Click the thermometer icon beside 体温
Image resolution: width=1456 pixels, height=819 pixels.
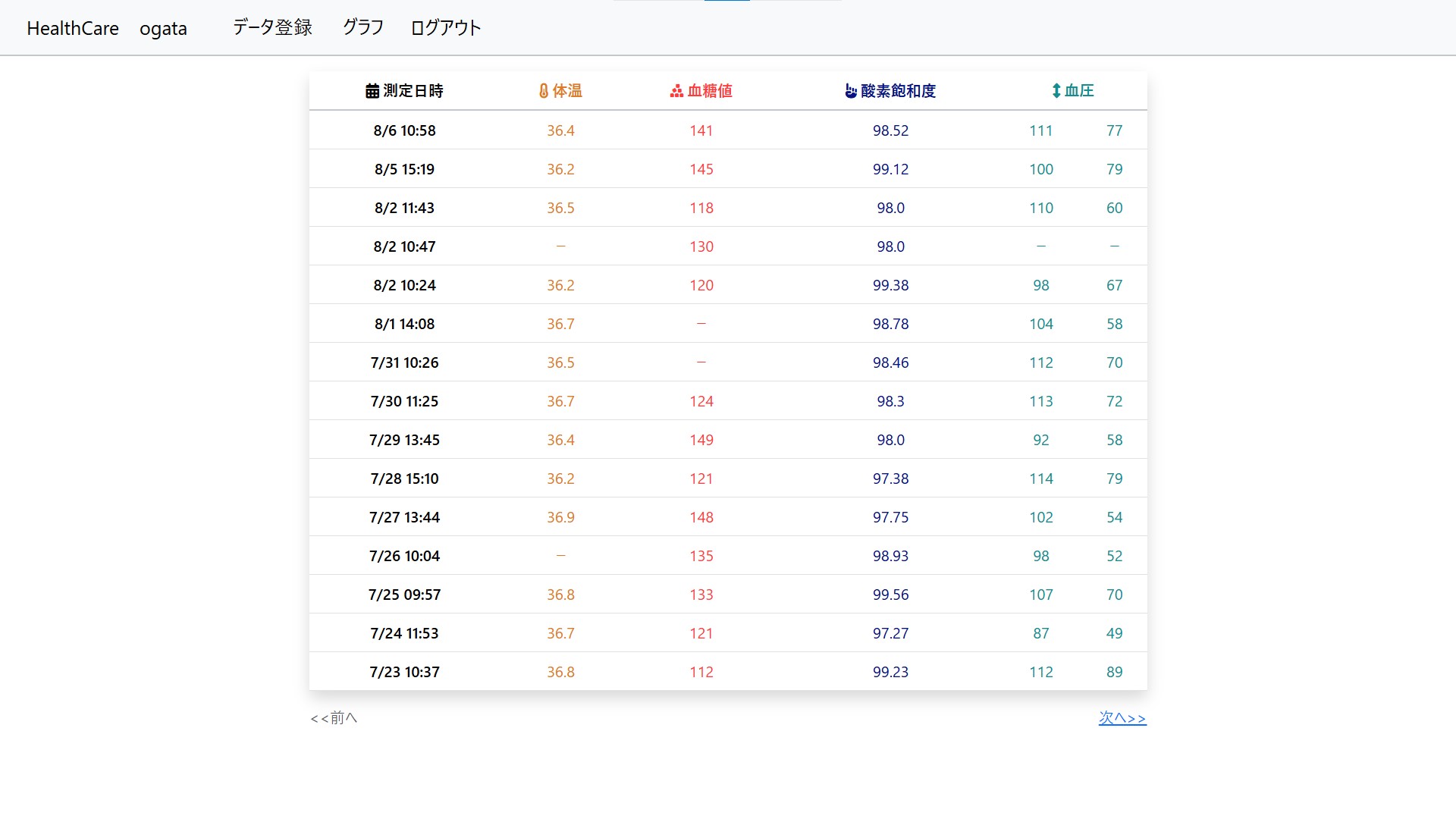(x=543, y=91)
